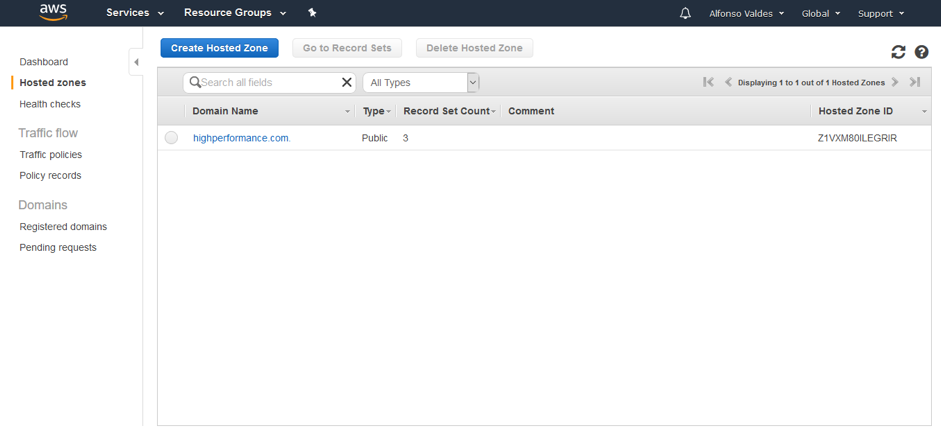Go to Health checks in sidebar
Image resolution: width=941 pixels, height=431 pixels.
pos(50,104)
